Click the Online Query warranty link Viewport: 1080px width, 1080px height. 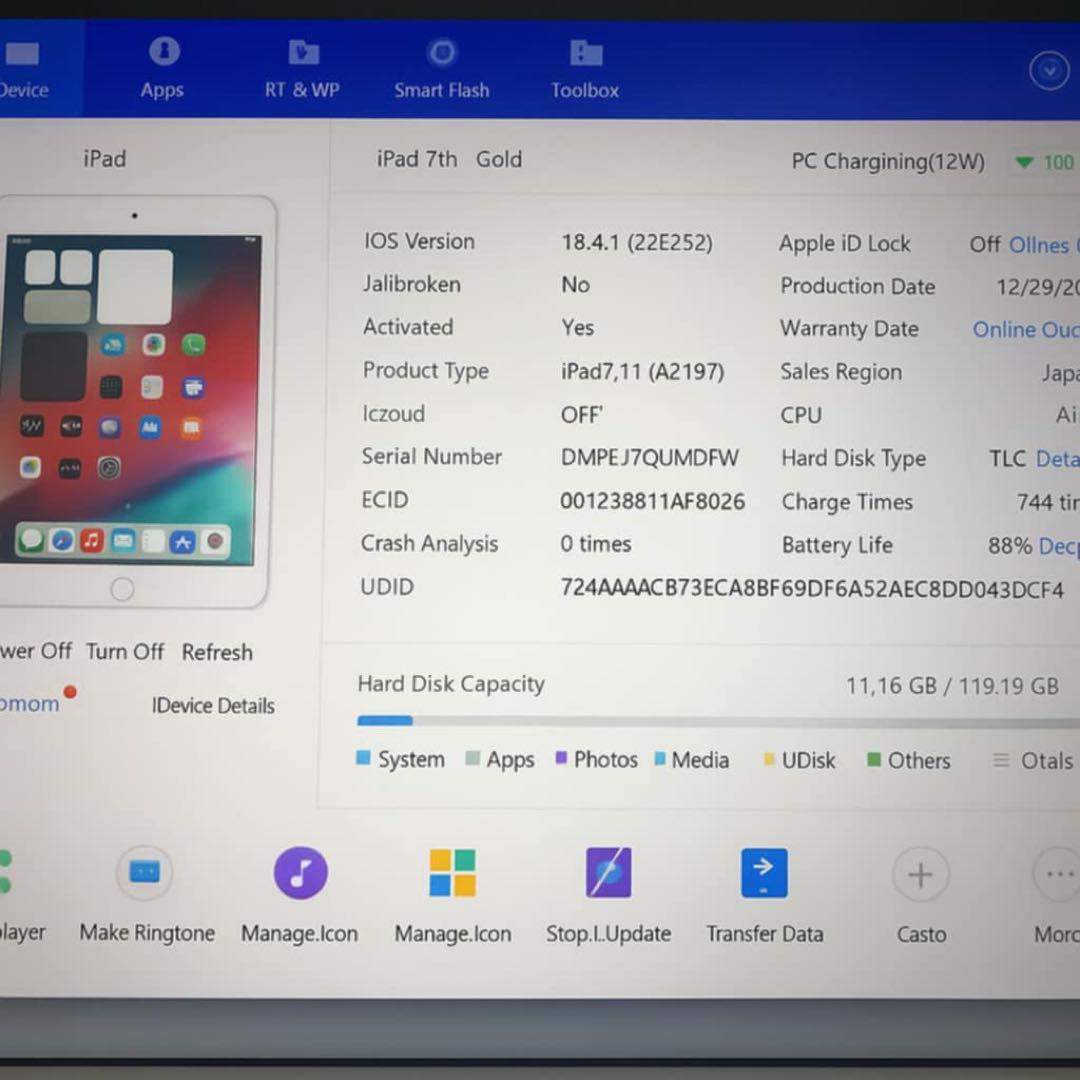1026,330
